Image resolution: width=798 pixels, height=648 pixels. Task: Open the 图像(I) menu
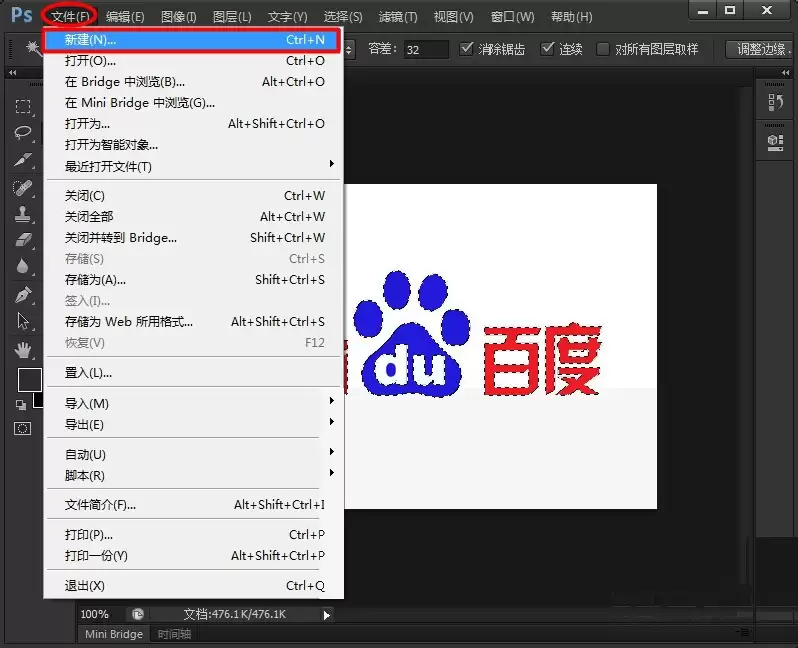(179, 17)
